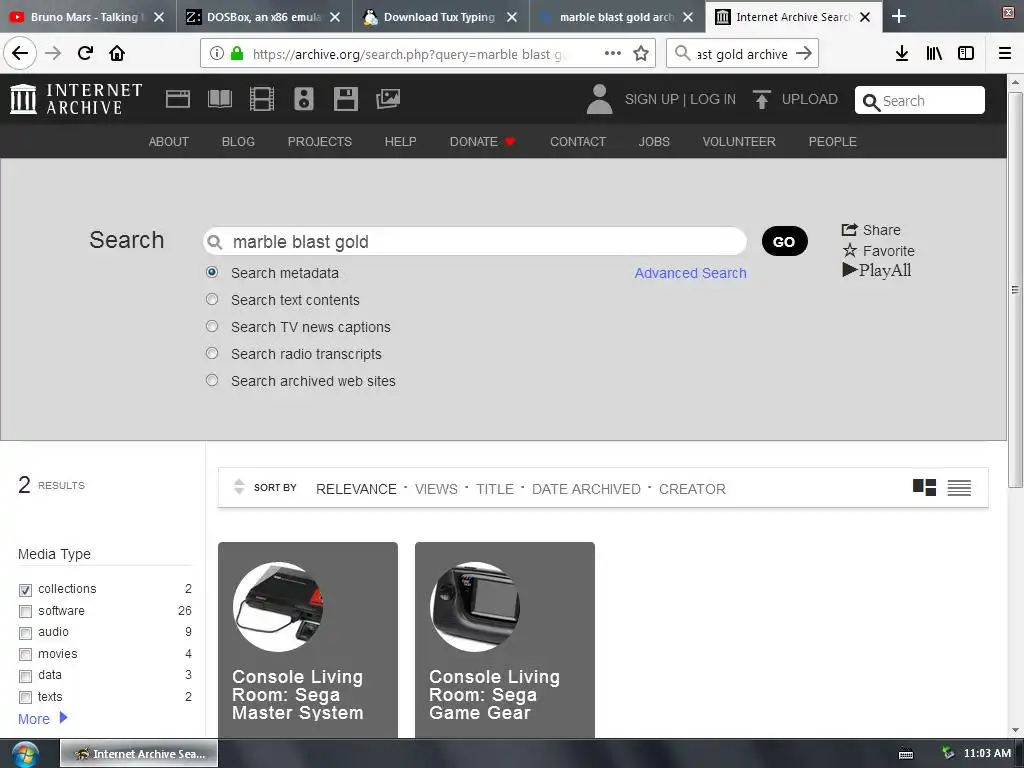
Task: Click the Internet Archive logo
Action: point(76,99)
